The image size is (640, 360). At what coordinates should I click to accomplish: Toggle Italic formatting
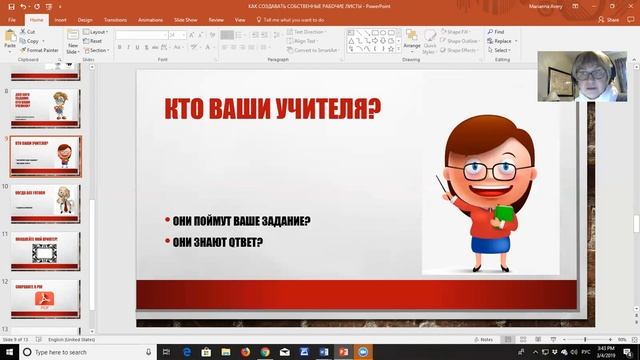(x=129, y=48)
